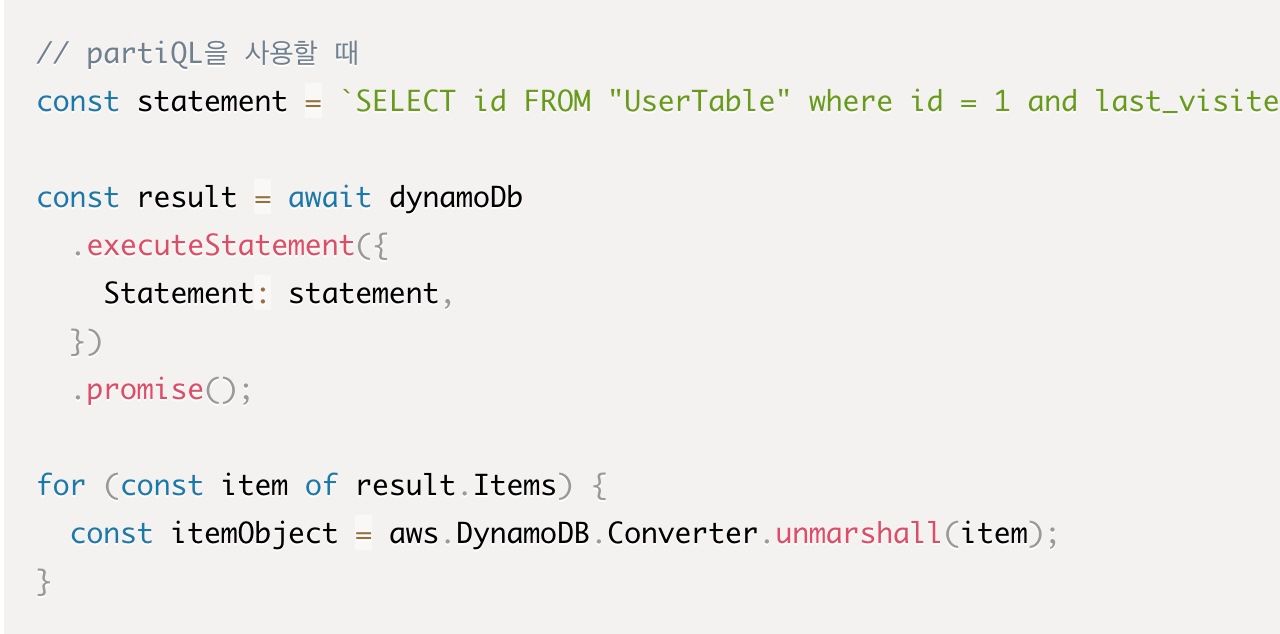Image resolution: width=1280 pixels, height=634 pixels.
Task: Click the 'itemObject' variable name
Action: pos(254,534)
